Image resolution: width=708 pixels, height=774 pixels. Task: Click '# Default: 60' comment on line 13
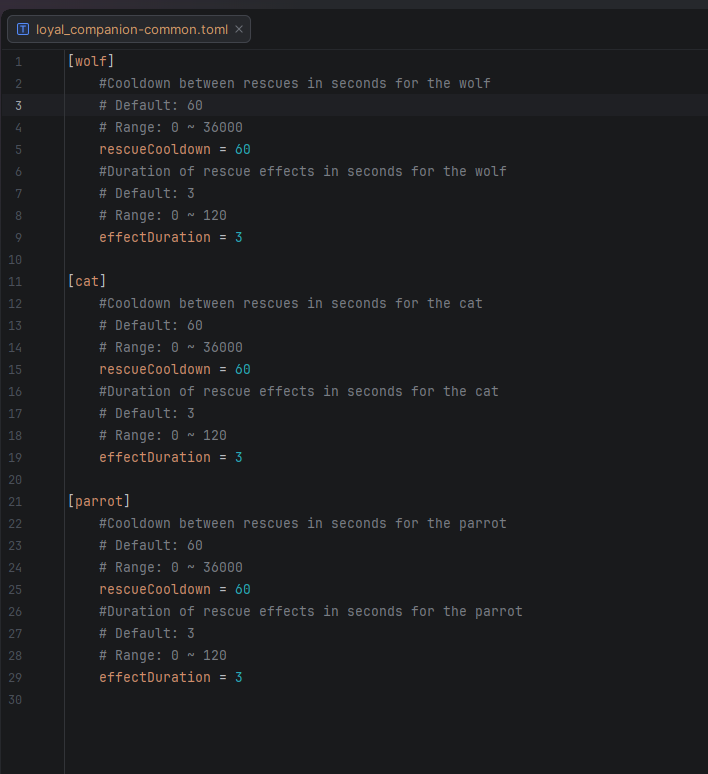[x=151, y=326]
